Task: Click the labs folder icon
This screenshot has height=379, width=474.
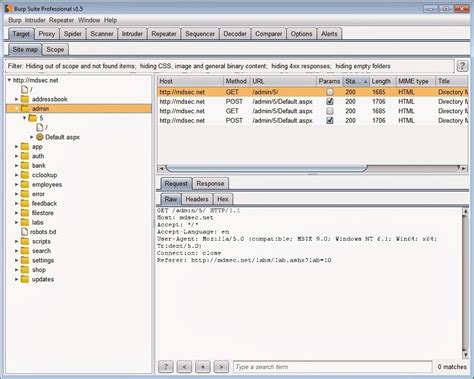Action: (x=25, y=222)
